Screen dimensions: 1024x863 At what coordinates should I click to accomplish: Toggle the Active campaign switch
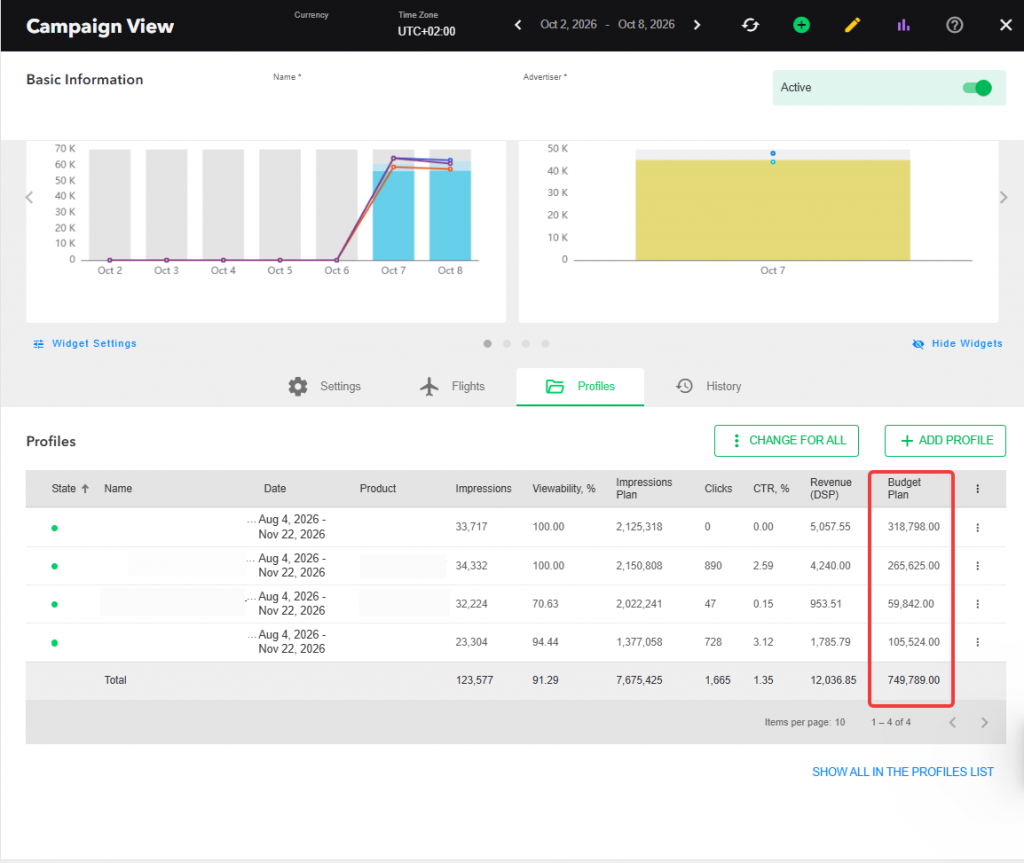977,88
